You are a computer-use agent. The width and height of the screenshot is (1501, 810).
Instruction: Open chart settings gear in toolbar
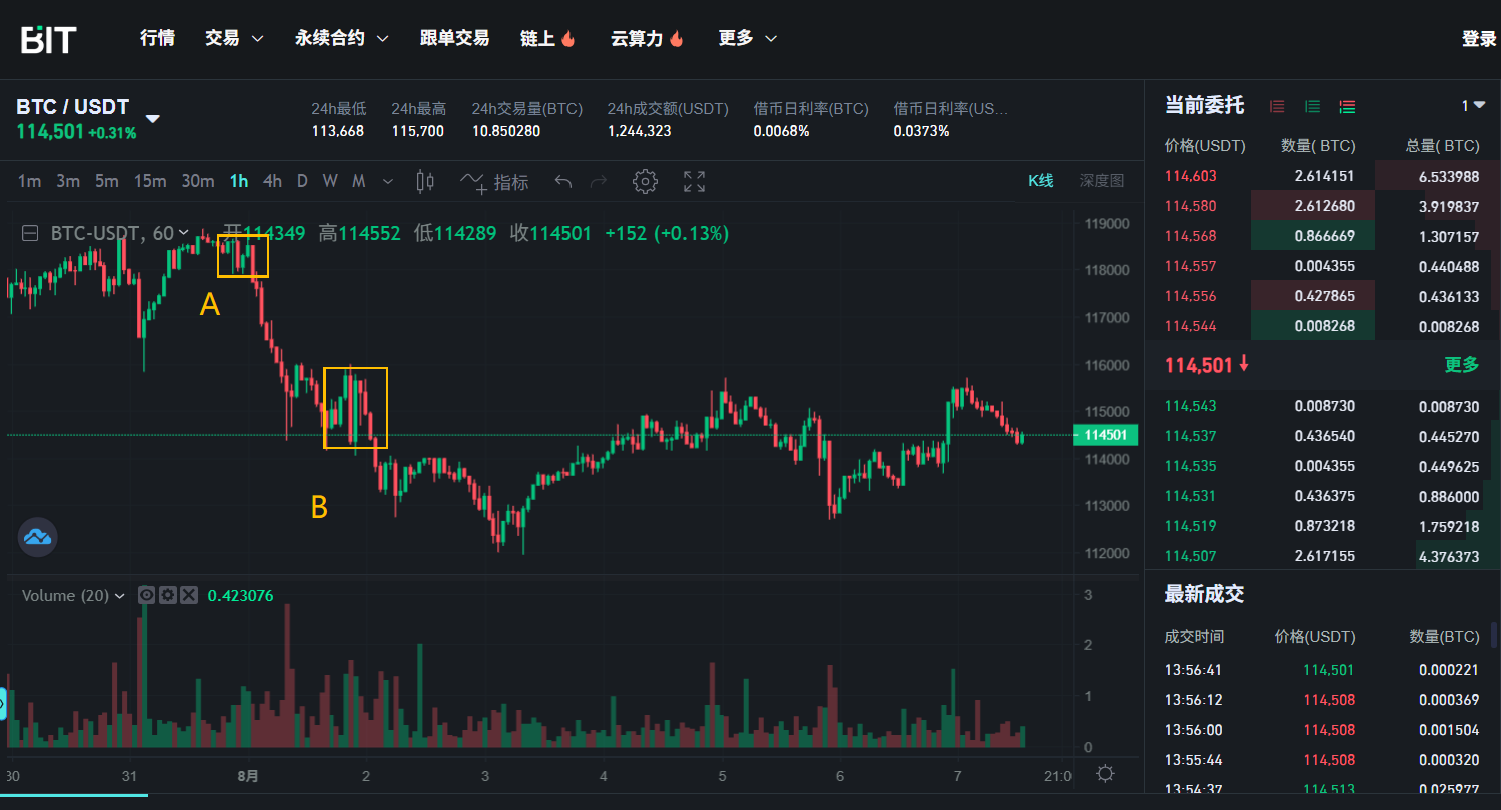coord(645,181)
